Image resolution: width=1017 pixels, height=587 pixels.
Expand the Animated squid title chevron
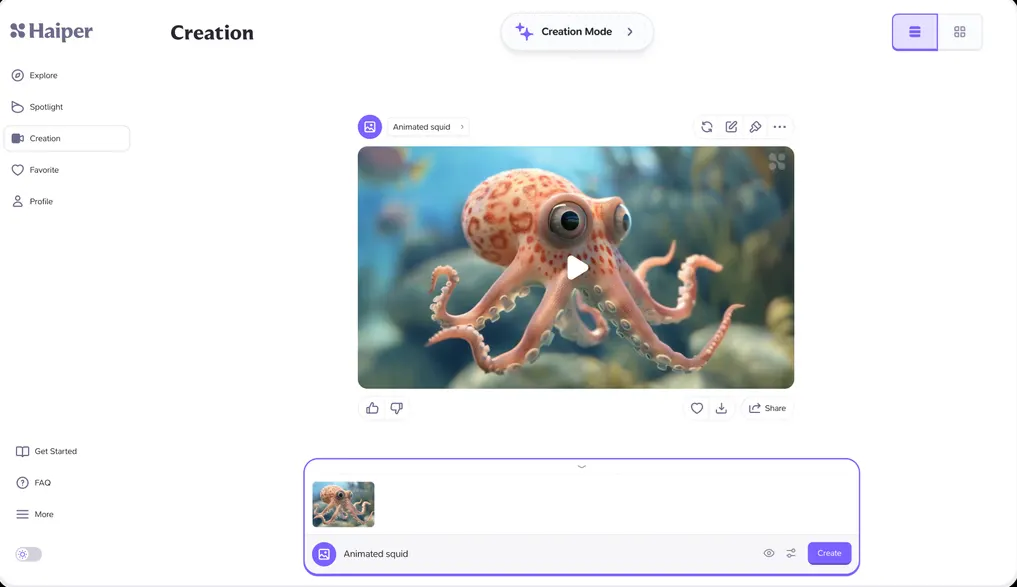(461, 127)
